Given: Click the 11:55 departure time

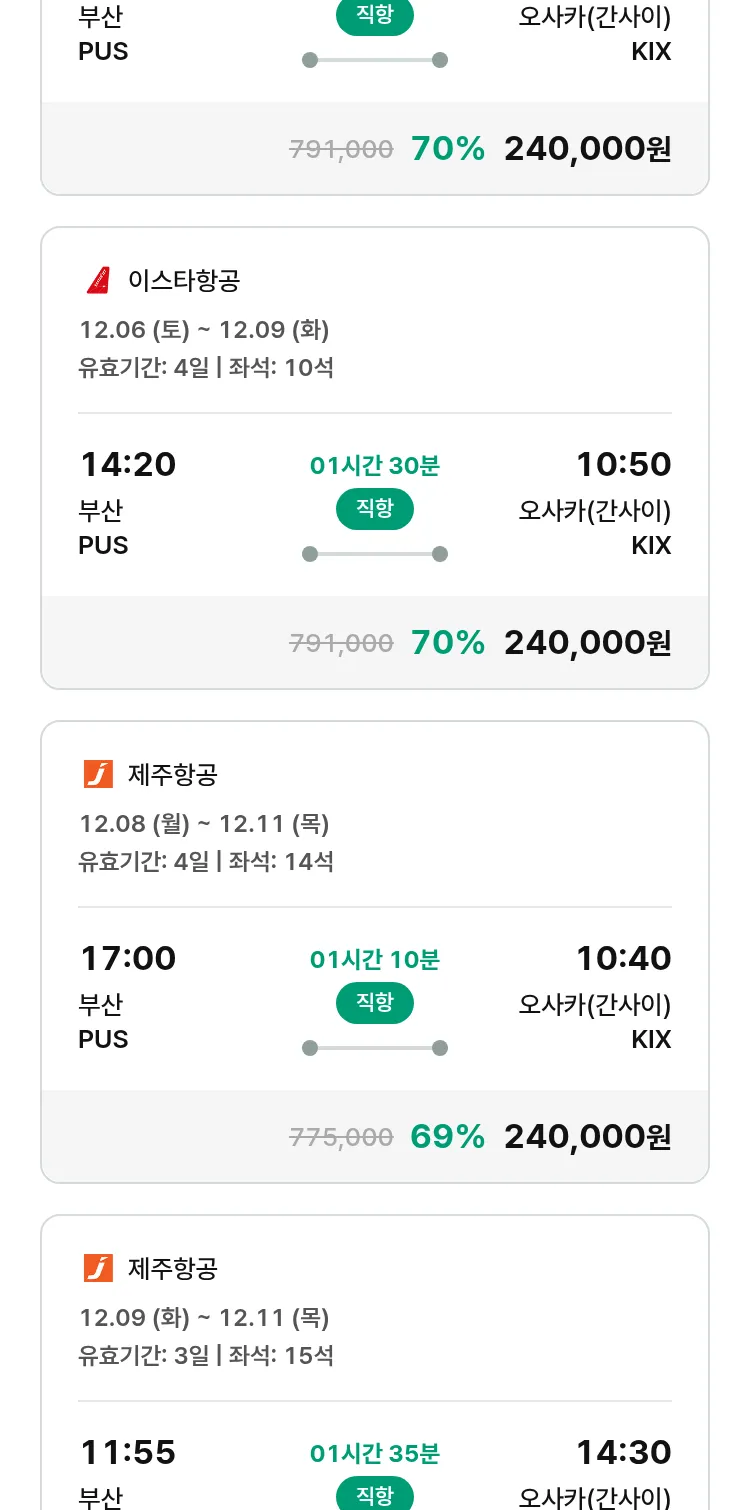Looking at the screenshot, I should (128, 1452).
